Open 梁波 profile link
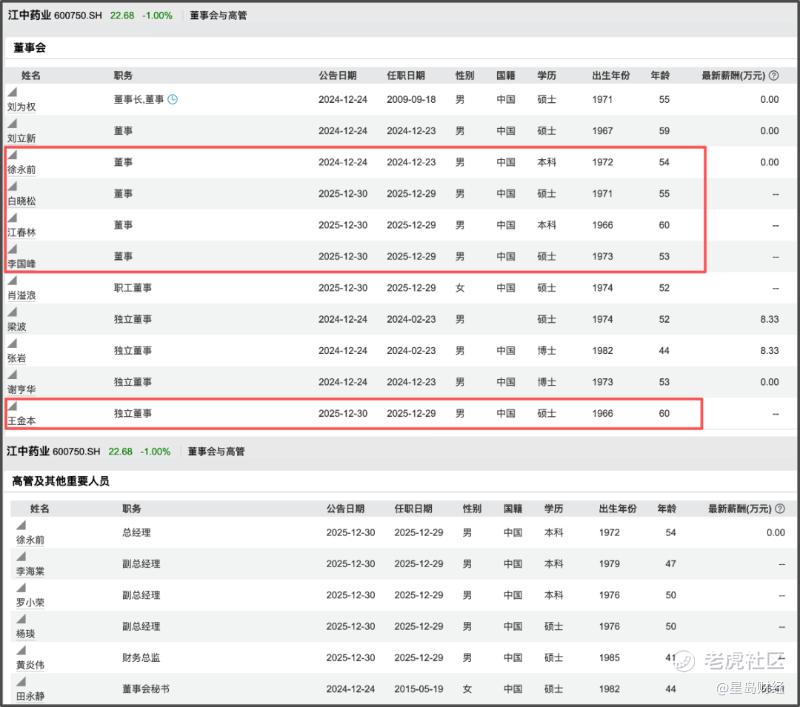Image resolution: width=800 pixels, height=707 pixels. [x=17, y=326]
